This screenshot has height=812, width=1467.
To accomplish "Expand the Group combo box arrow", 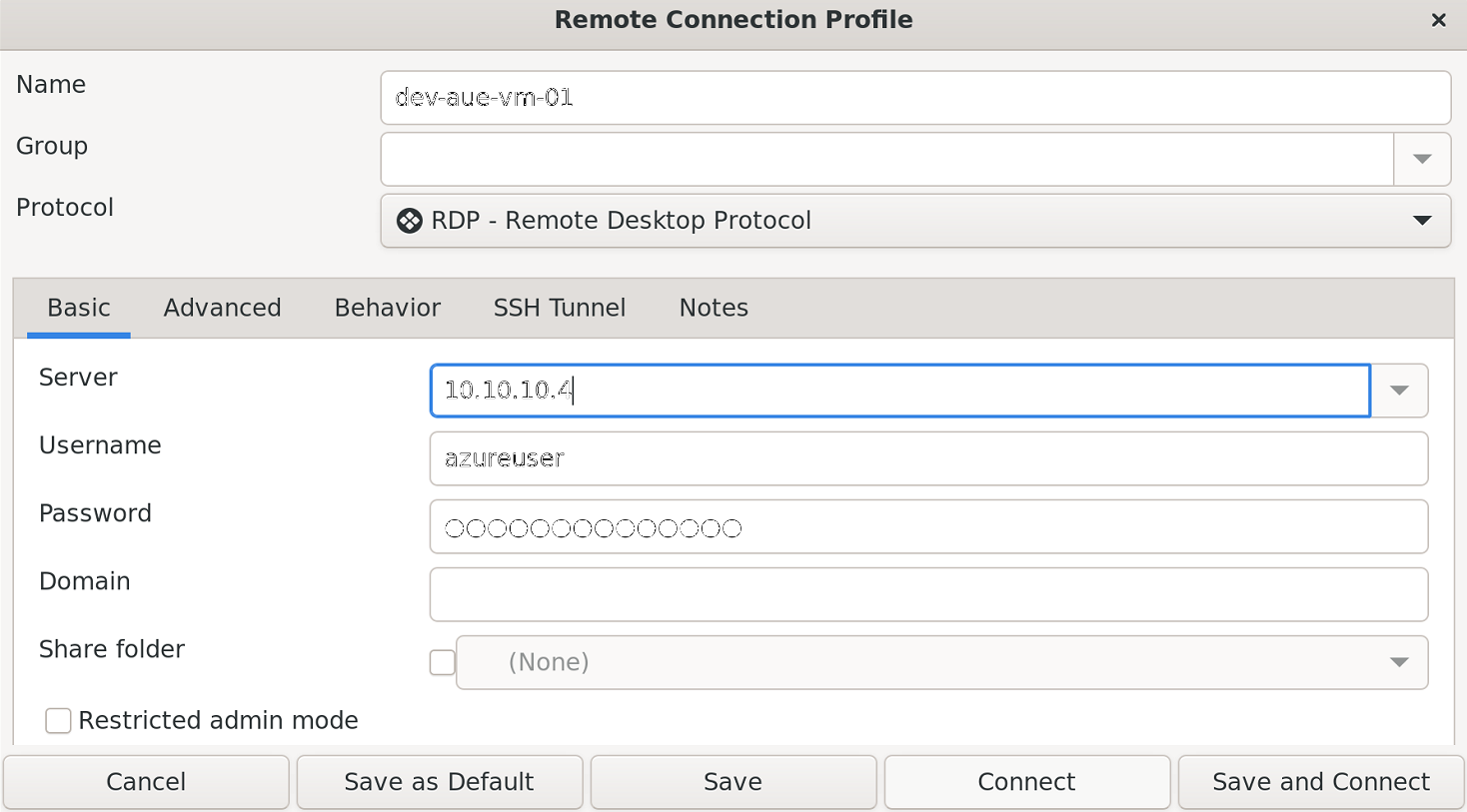I will [x=1423, y=159].
